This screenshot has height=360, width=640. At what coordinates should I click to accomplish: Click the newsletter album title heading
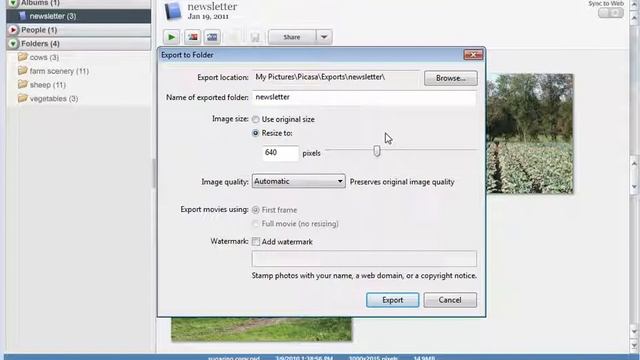click(x=212, y=7)
